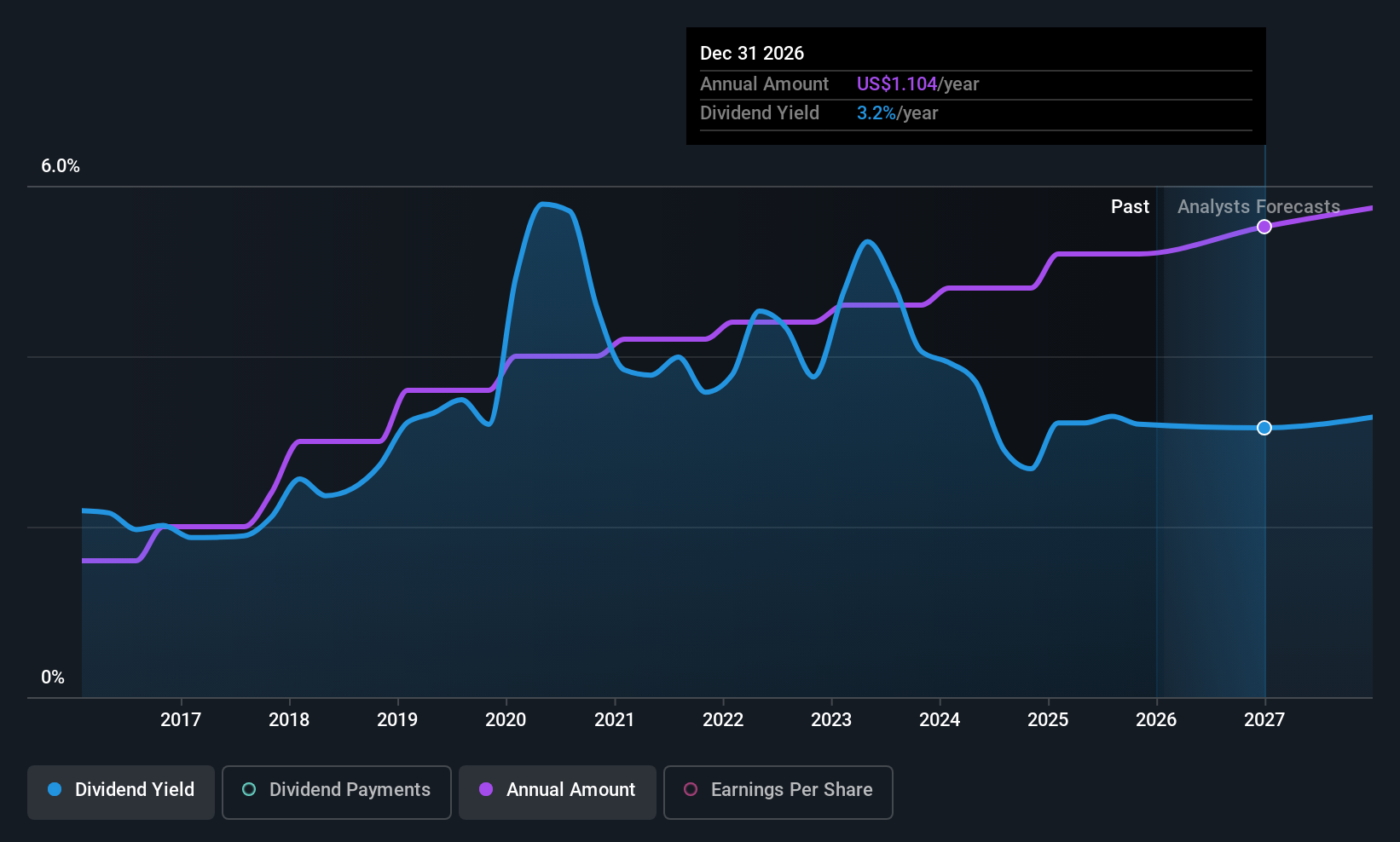Click the blue data point marker at 2027
The image size is (1400, 842).
(1264, 428)
